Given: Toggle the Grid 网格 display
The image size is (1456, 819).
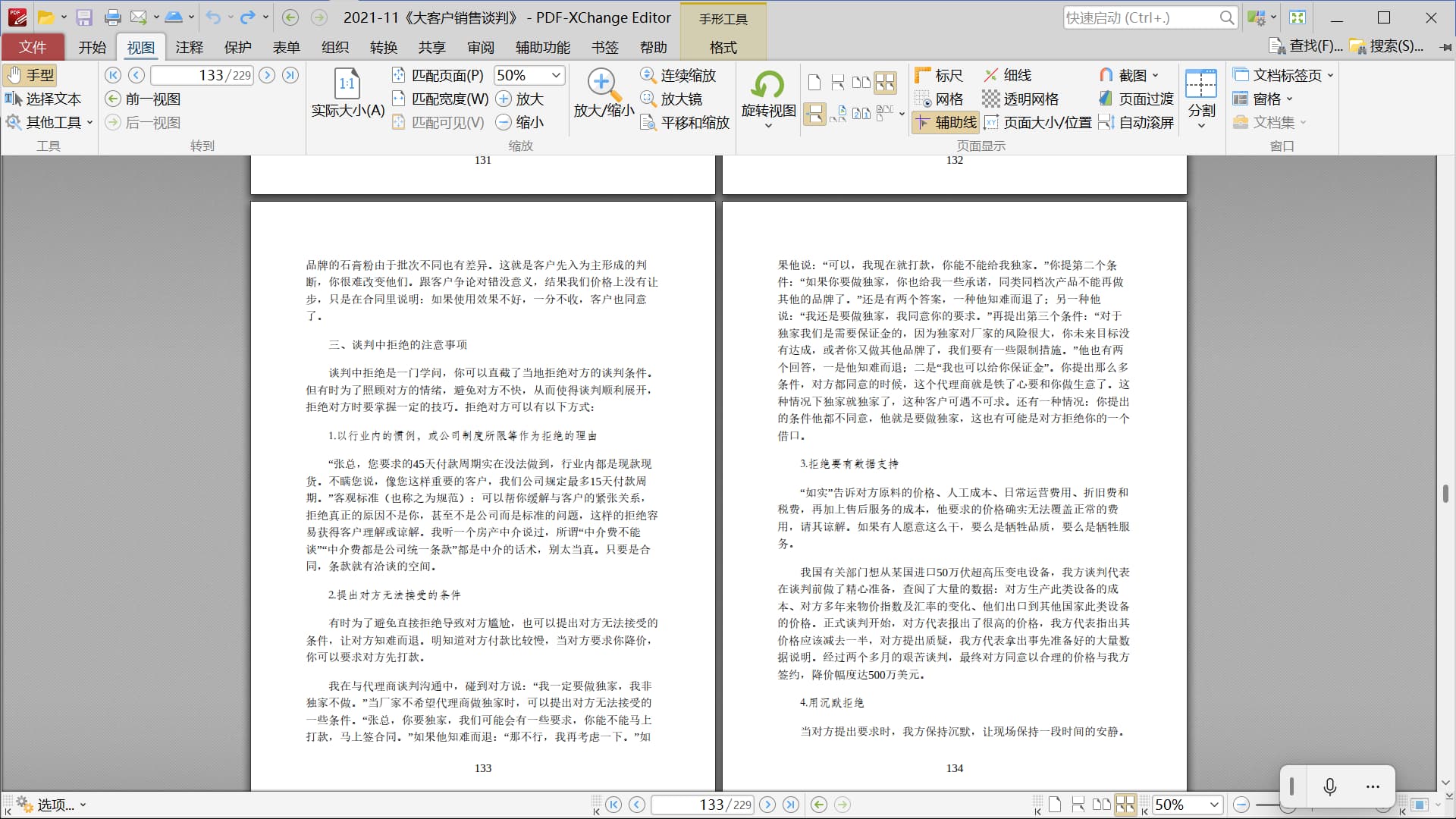Looking at the screenshot, I should 939,99.
